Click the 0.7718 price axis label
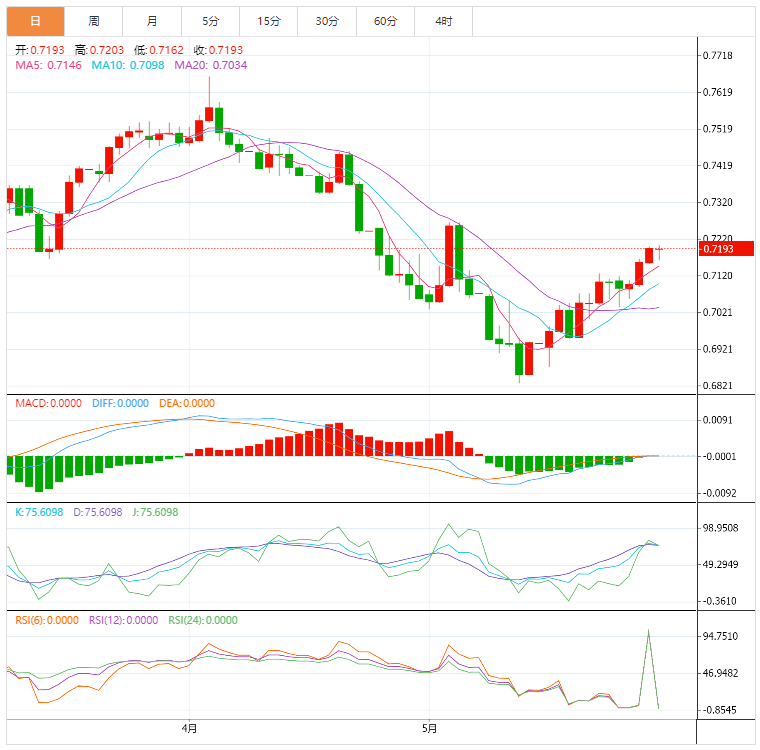This screenshot has width=760, height=750. tap(718, 56)
